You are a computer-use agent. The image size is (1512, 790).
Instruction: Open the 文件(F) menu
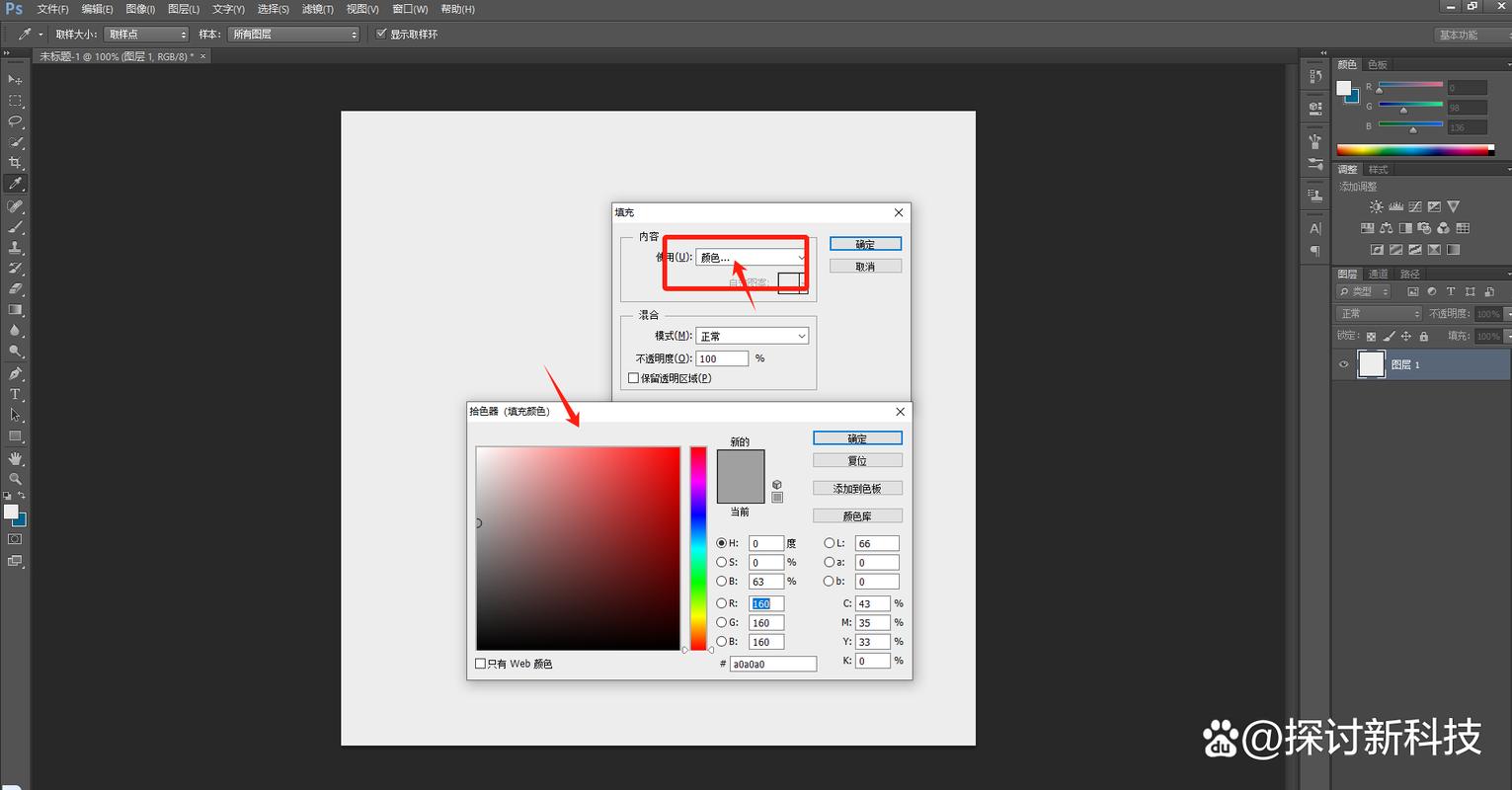tap(53, 9)
